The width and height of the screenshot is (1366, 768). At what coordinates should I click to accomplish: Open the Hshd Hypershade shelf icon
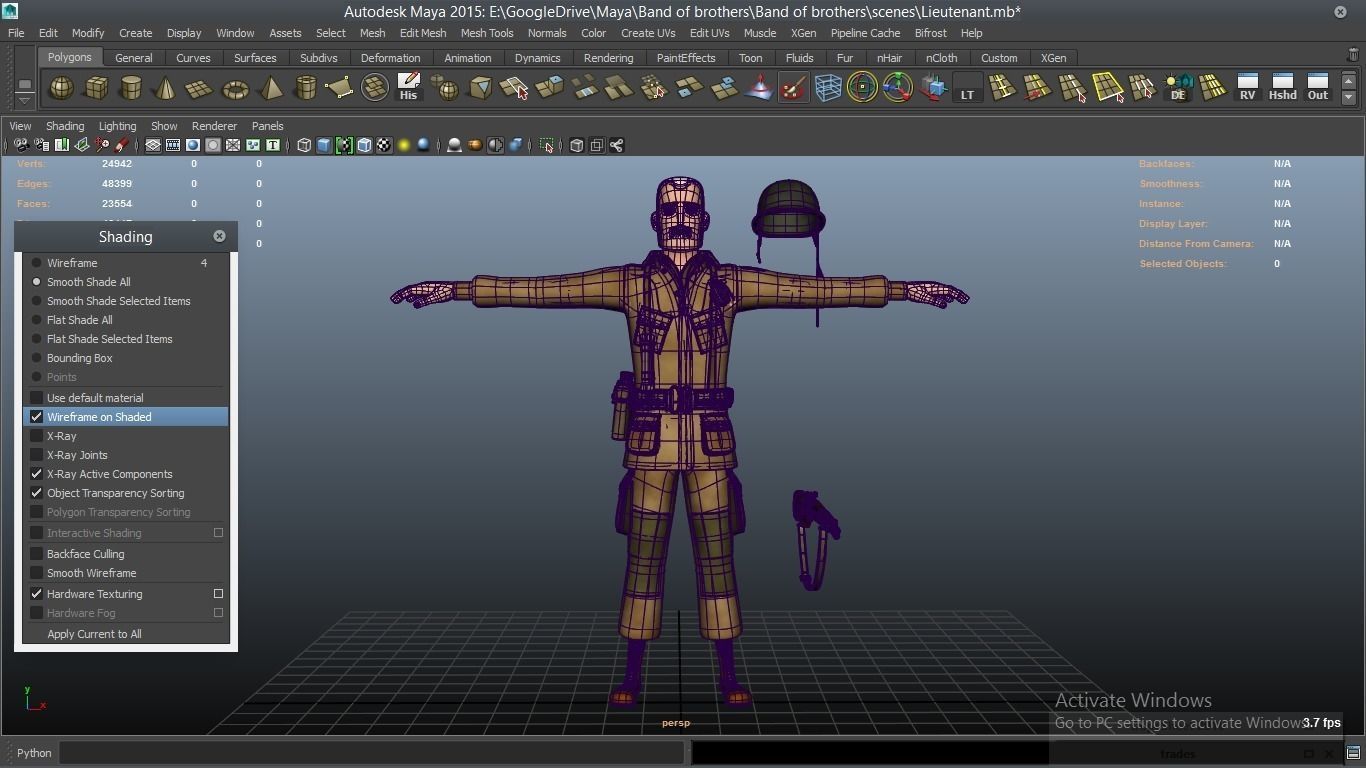pyautogui.click(x=1282, y=88)
